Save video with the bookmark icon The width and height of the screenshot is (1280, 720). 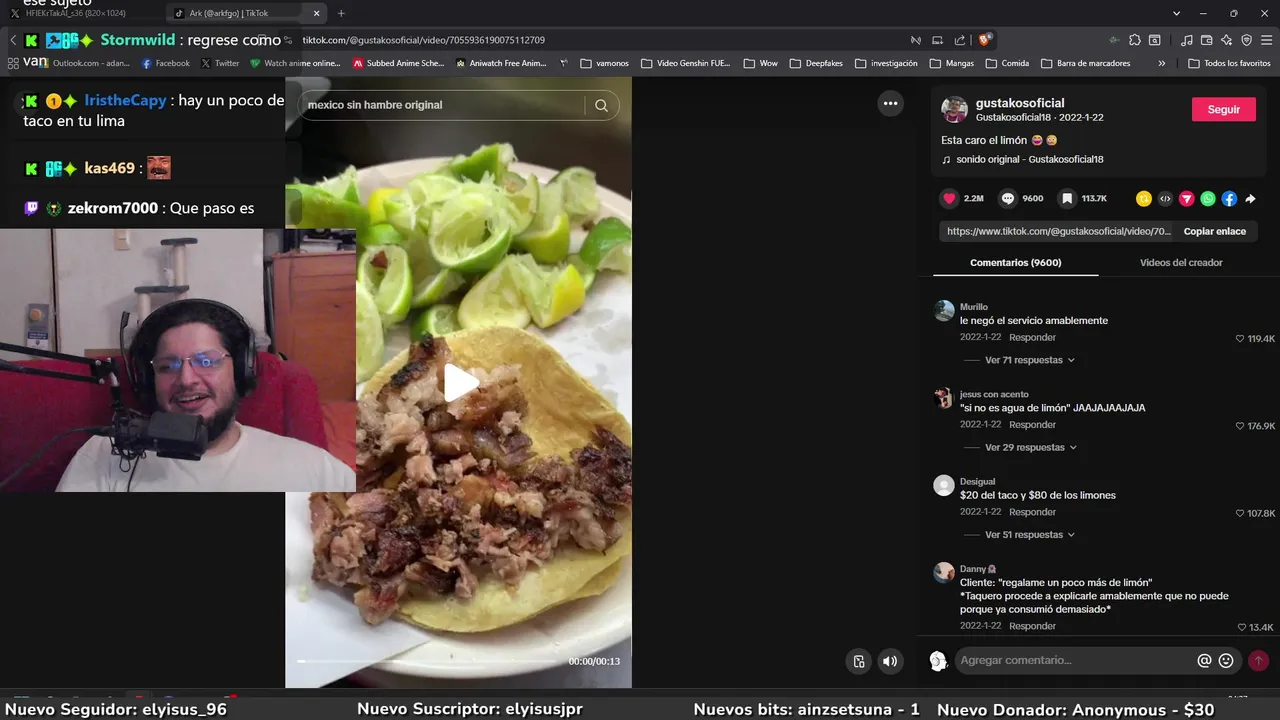pyautogui.click(x=1067, y=198)
